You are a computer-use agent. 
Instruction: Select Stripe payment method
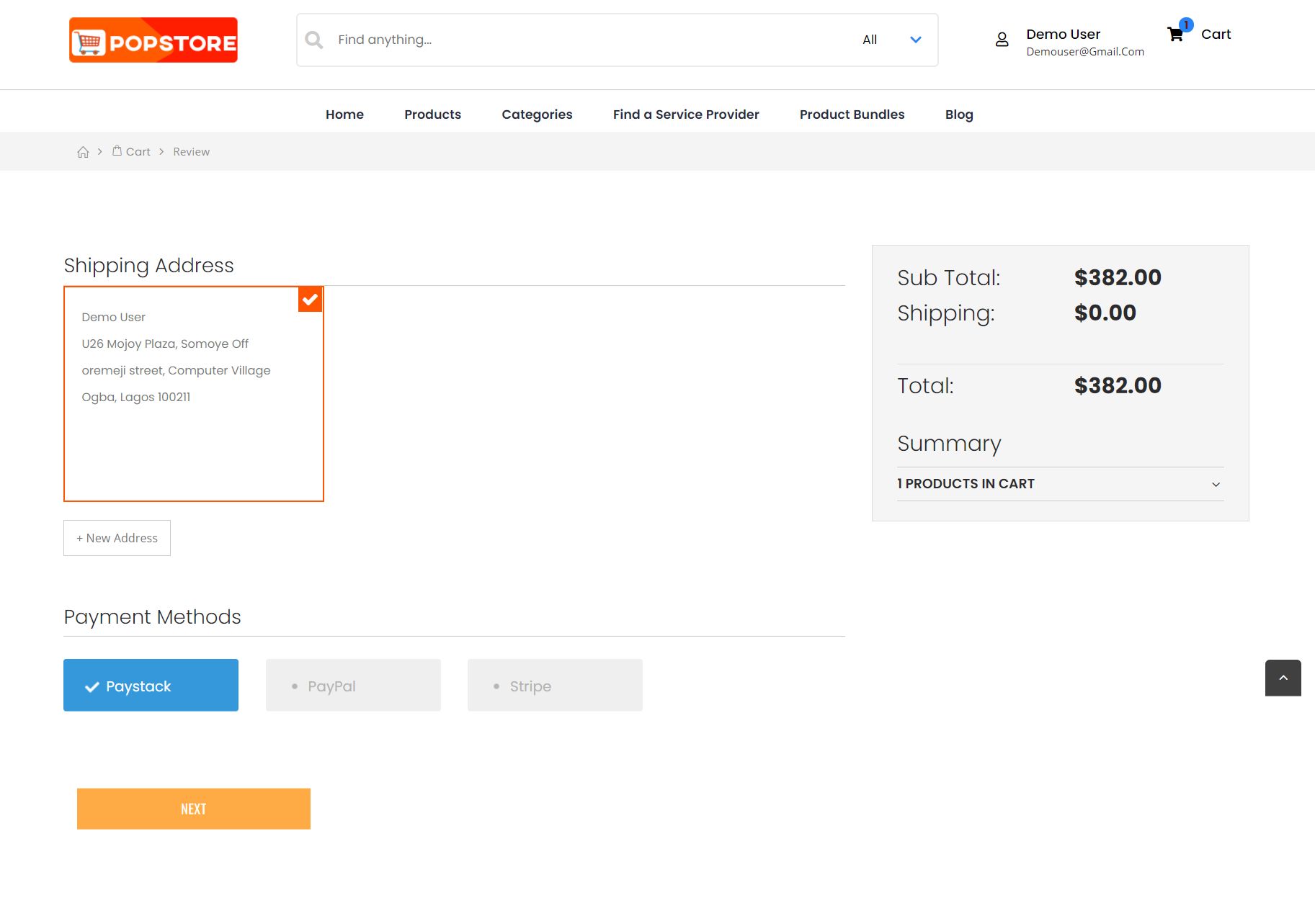pos(555,686)
